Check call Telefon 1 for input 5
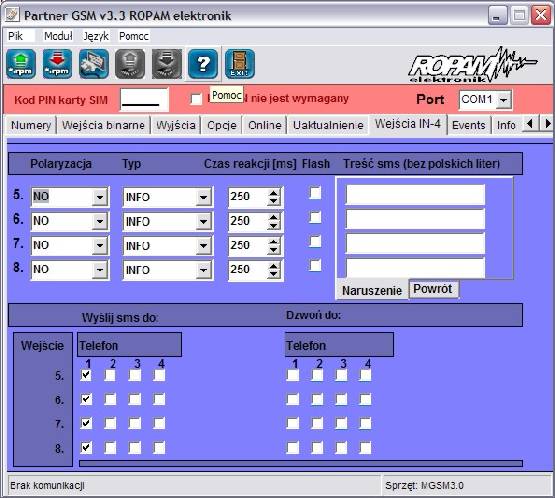The image size is (555, 498). coord(293,375)
